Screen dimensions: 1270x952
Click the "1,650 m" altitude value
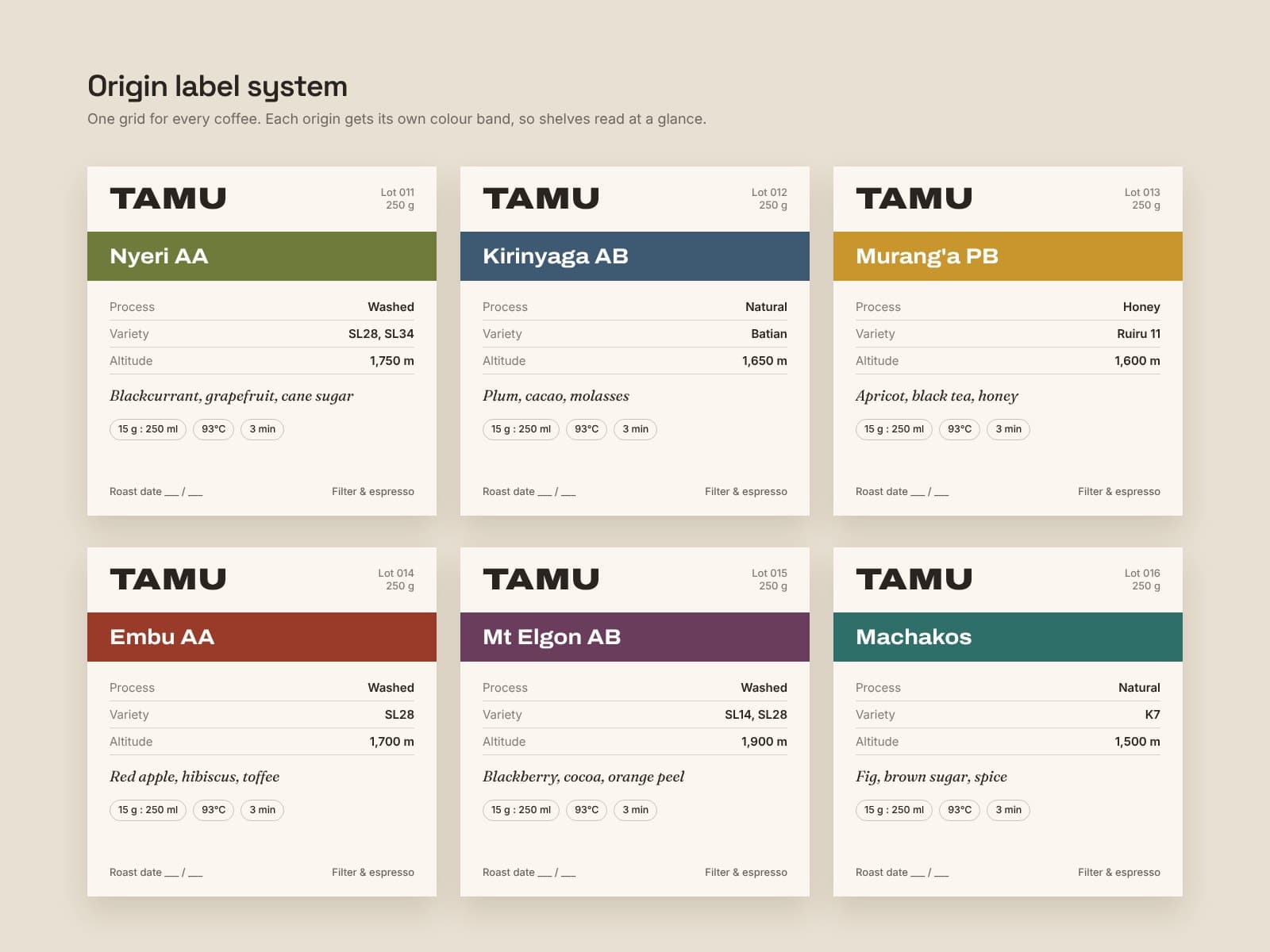click(764, 361)
